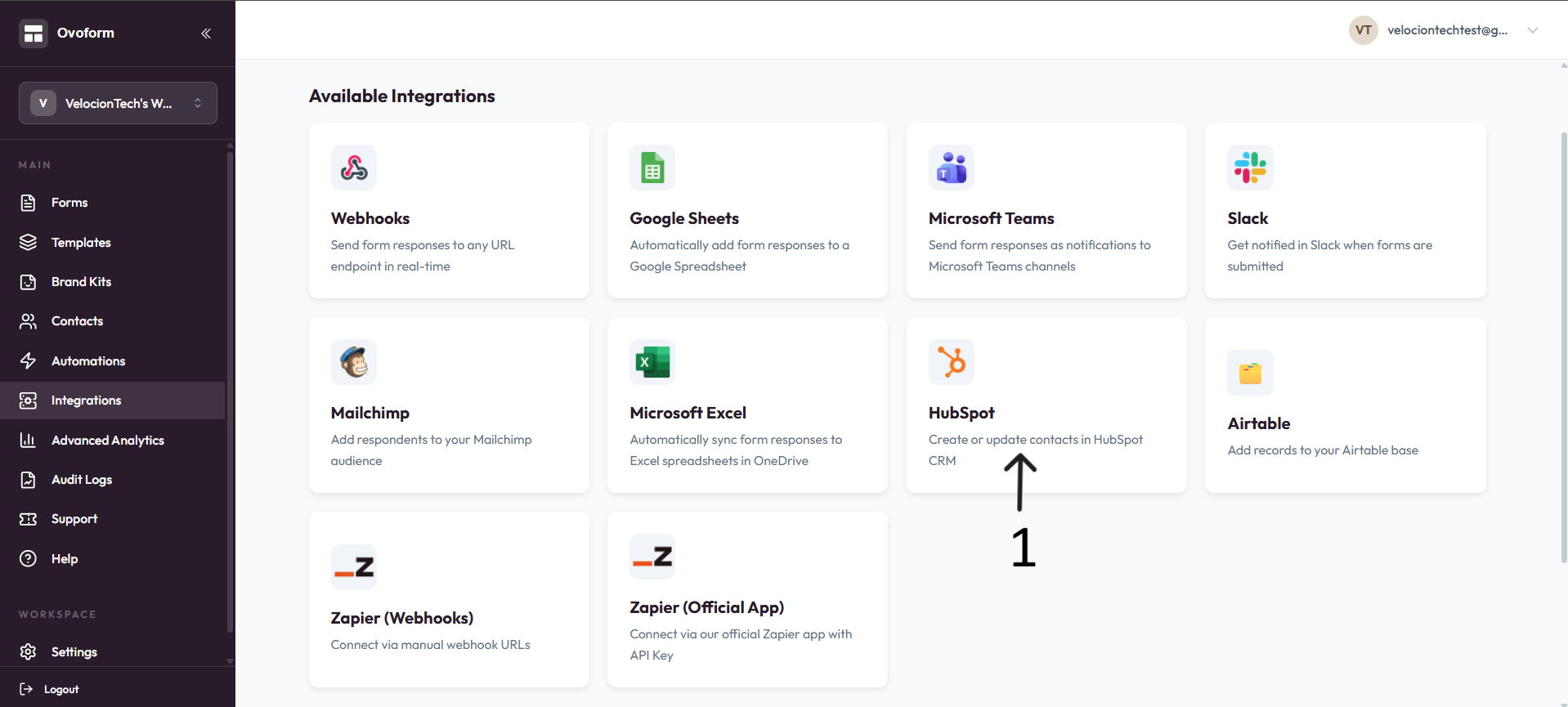
Task: Open the Webhooks card title
Action: point(370,218)
